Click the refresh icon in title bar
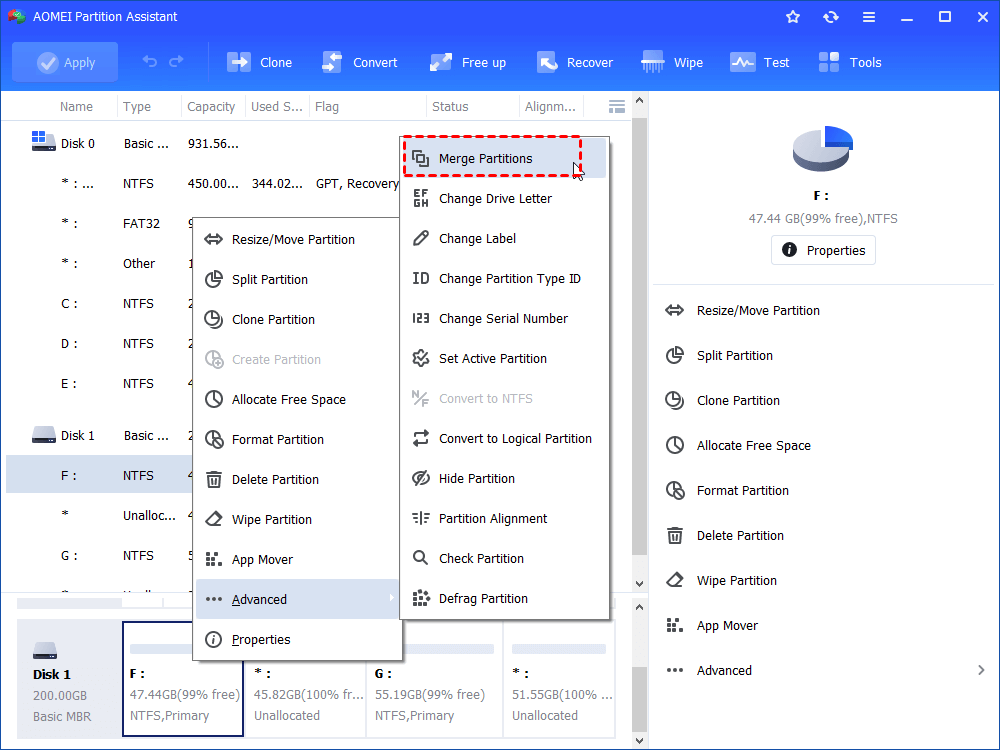The width and height of the screenshot is (1000, 750). [830, 17]
